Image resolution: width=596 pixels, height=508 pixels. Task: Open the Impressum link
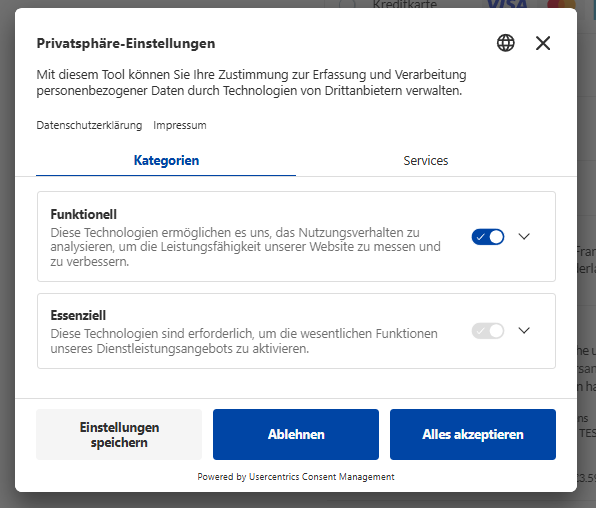point(180,125)
